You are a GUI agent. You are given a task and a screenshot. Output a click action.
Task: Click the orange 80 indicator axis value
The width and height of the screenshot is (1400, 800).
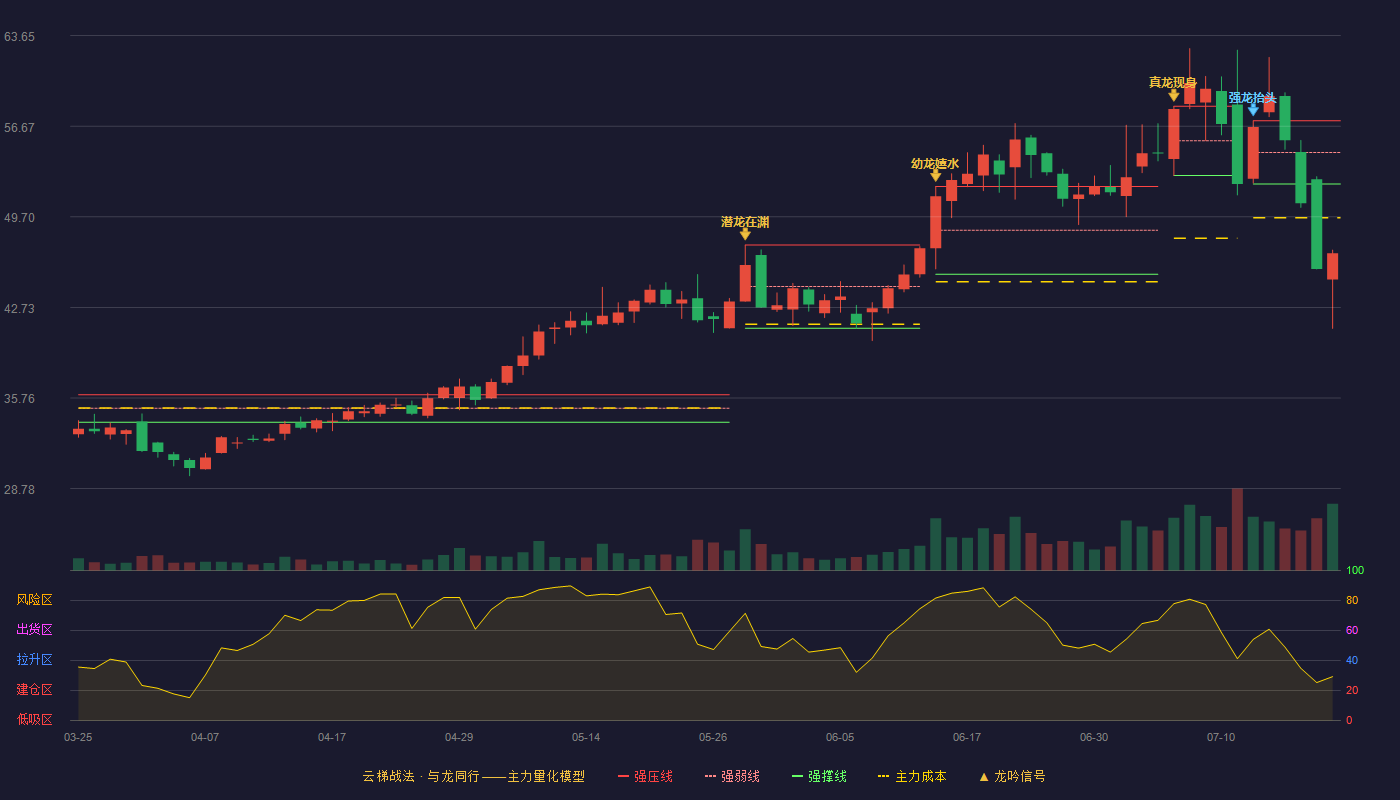point(1352,600)
